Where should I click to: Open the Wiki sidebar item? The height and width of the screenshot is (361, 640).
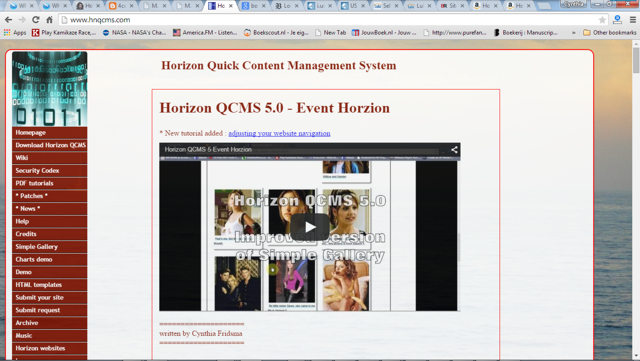point(49,158)
